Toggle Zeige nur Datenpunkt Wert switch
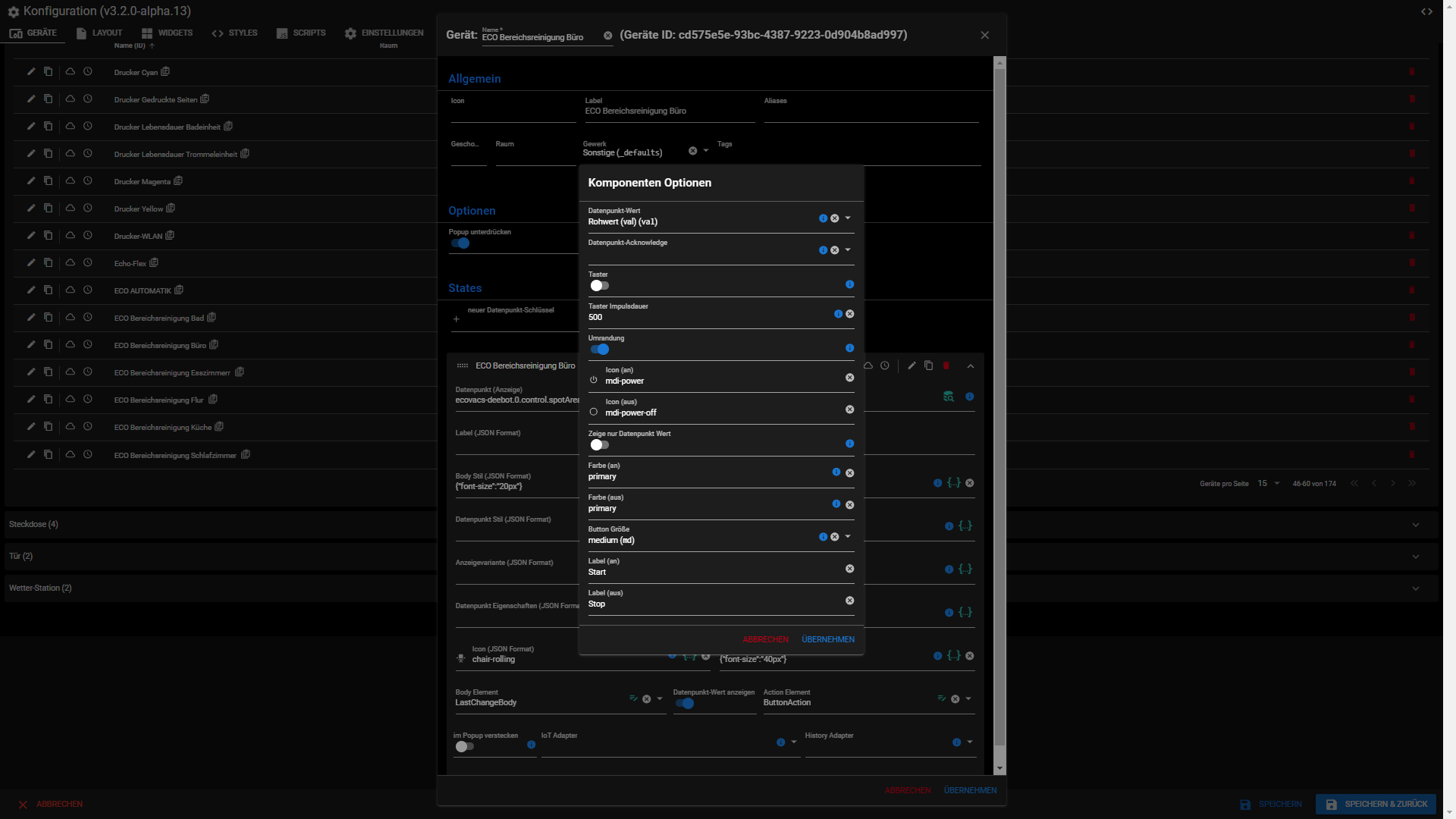 pyautogui.click(x=599, y=445)
